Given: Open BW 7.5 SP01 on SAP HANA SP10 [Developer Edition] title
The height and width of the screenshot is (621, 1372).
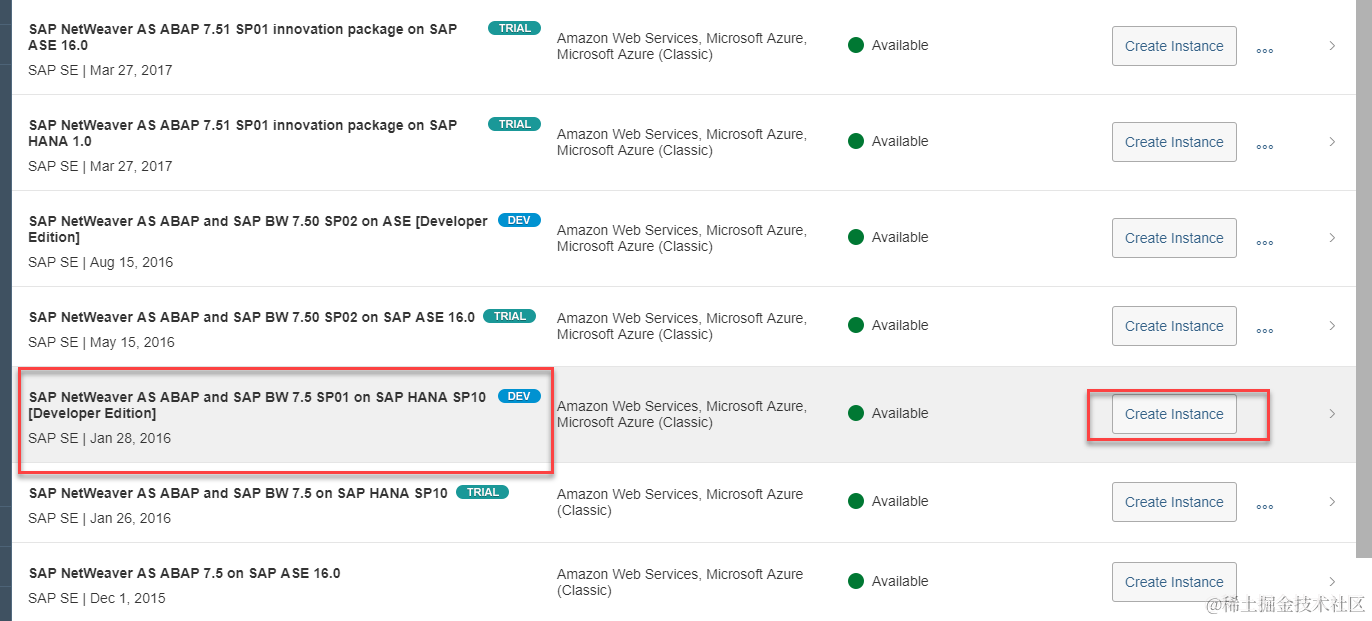Looking at the screenshot, I should 257,405.
